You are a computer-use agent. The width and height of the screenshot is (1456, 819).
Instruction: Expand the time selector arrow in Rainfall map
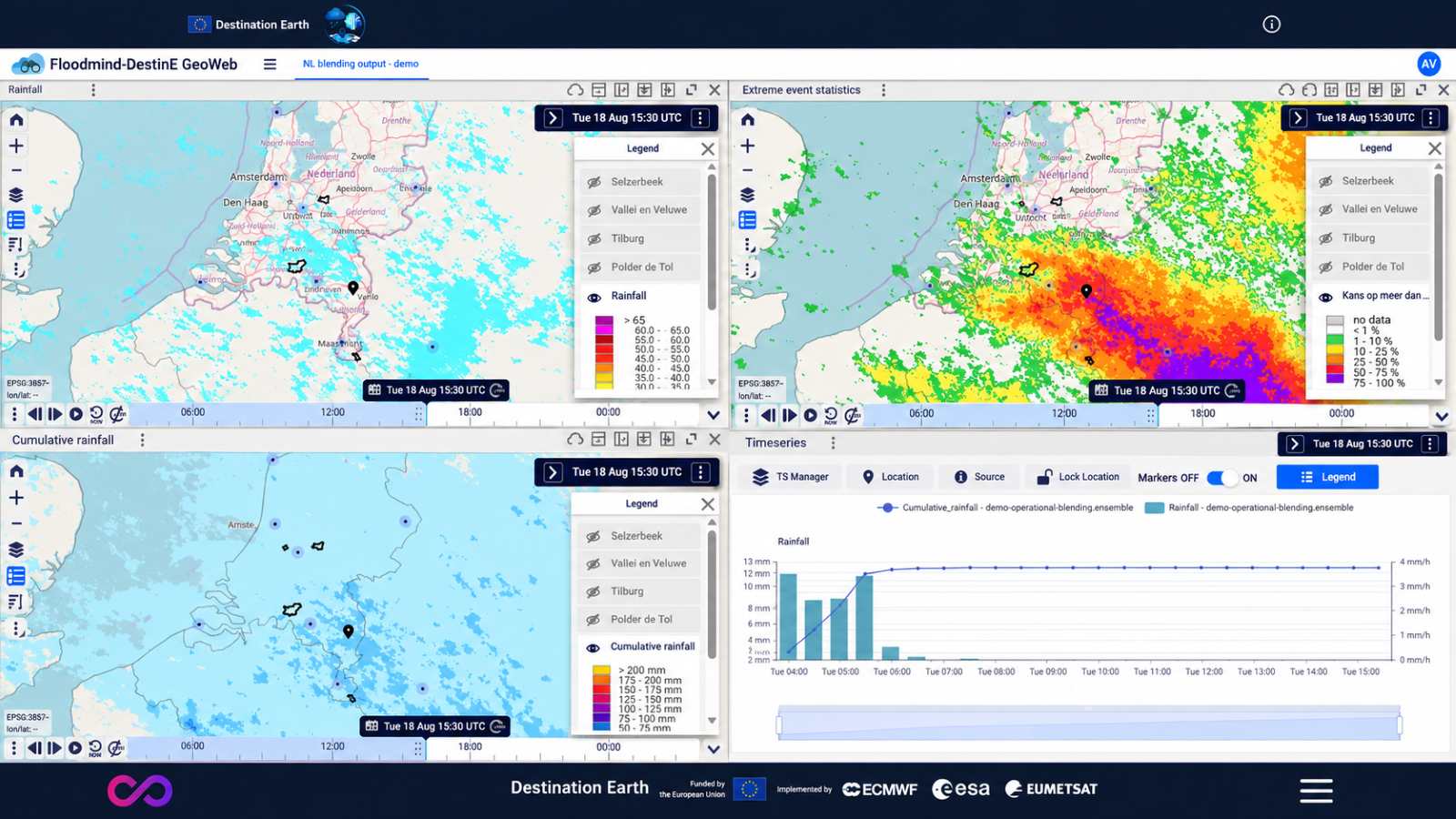click(x=552, y=118)
